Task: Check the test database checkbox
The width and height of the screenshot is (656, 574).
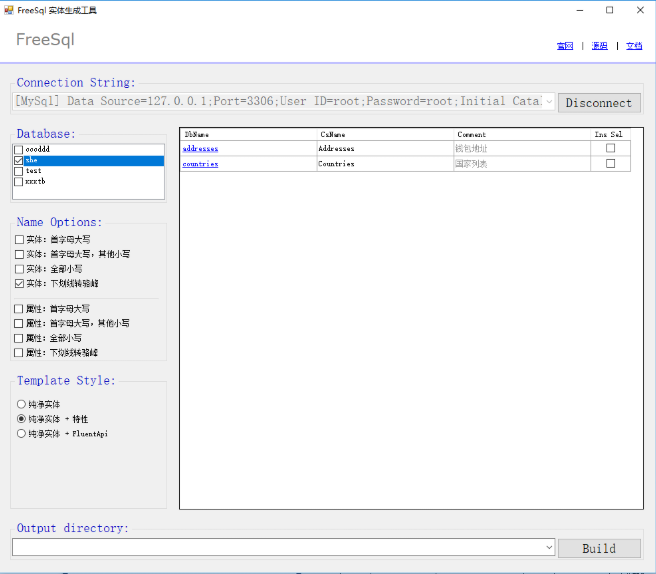Action: (18, 171)
